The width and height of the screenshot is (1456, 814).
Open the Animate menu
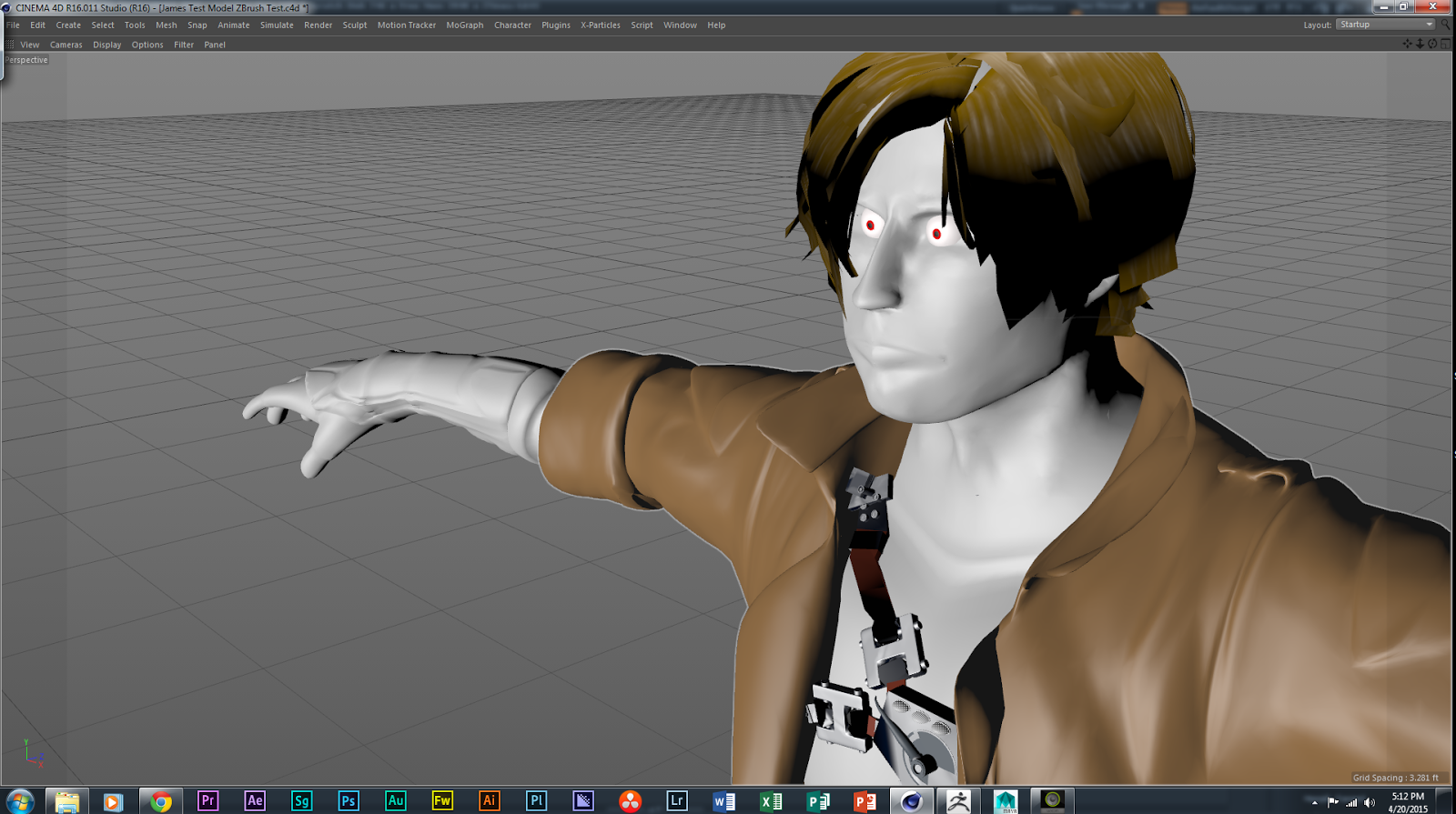pos(234,25)
